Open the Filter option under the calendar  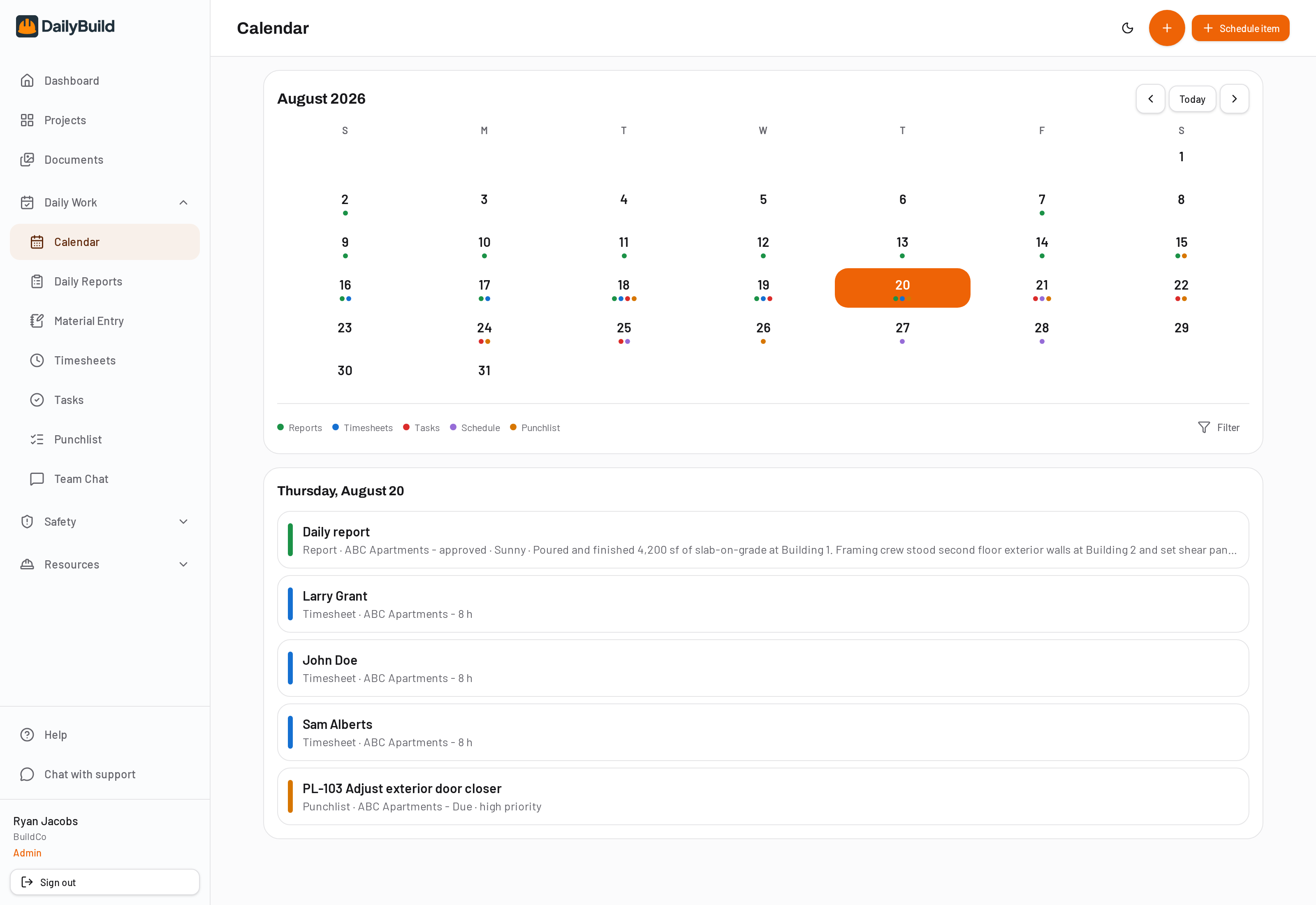[1219, 427]
